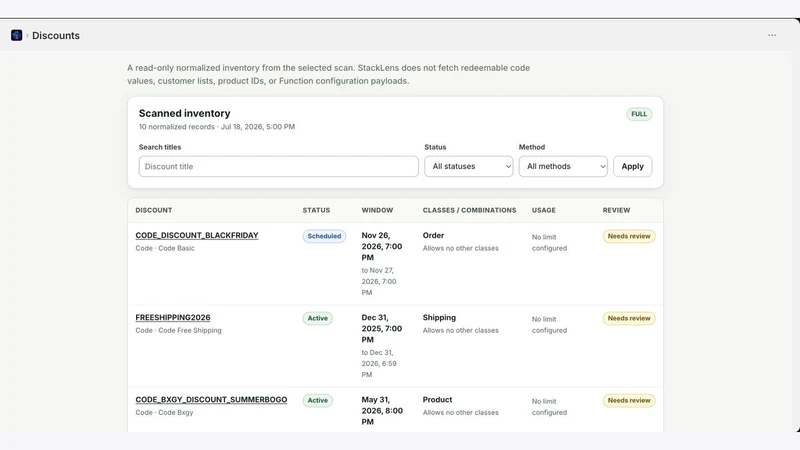Click No limit configured for FREESHIPPING2026

coord(549,324)
